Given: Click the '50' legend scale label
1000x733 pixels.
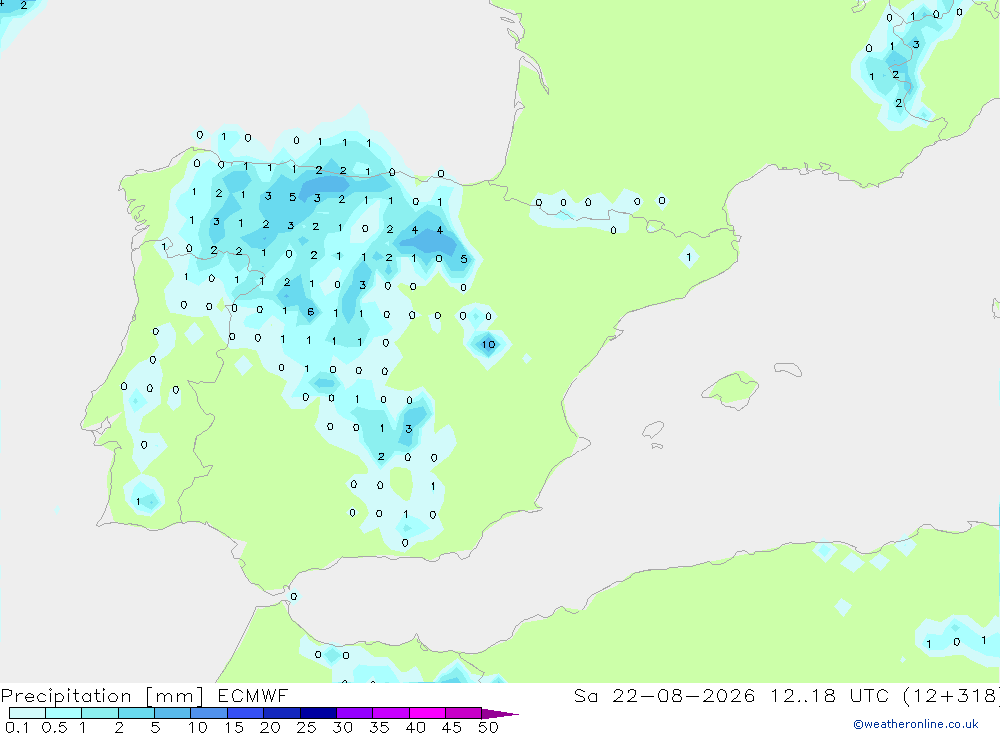Looking at the screenshot, I should 489,727.
